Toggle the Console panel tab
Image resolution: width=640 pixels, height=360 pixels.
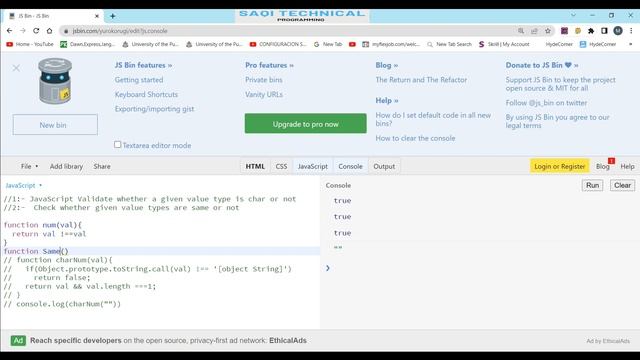tap(350, 166)
